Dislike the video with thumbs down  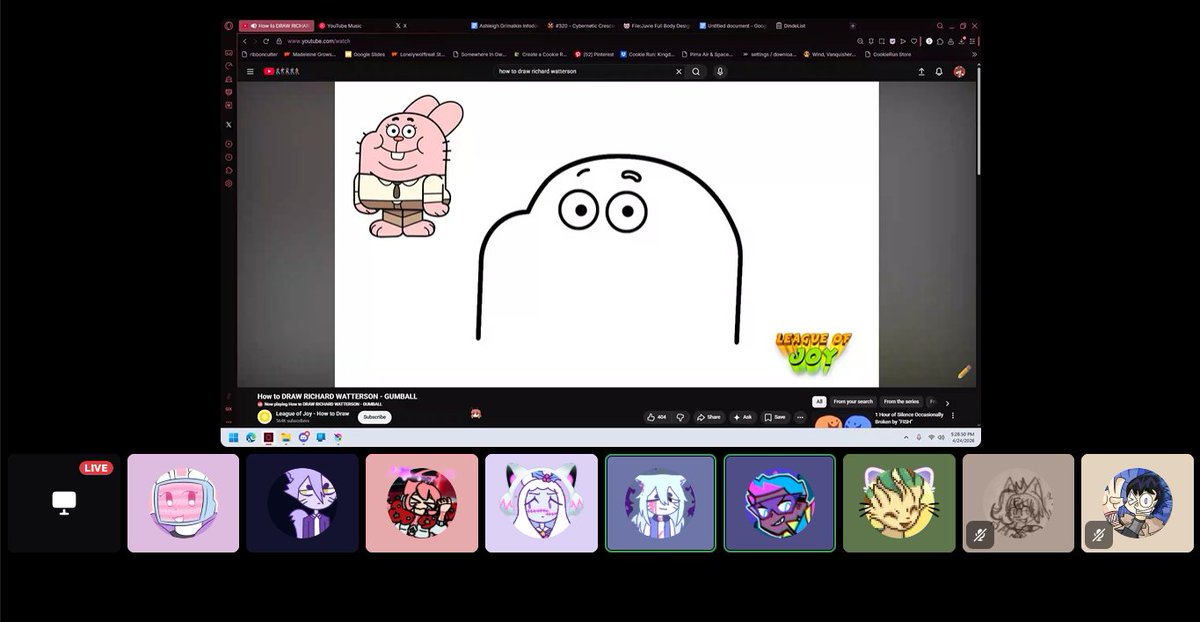click(680, 417)
